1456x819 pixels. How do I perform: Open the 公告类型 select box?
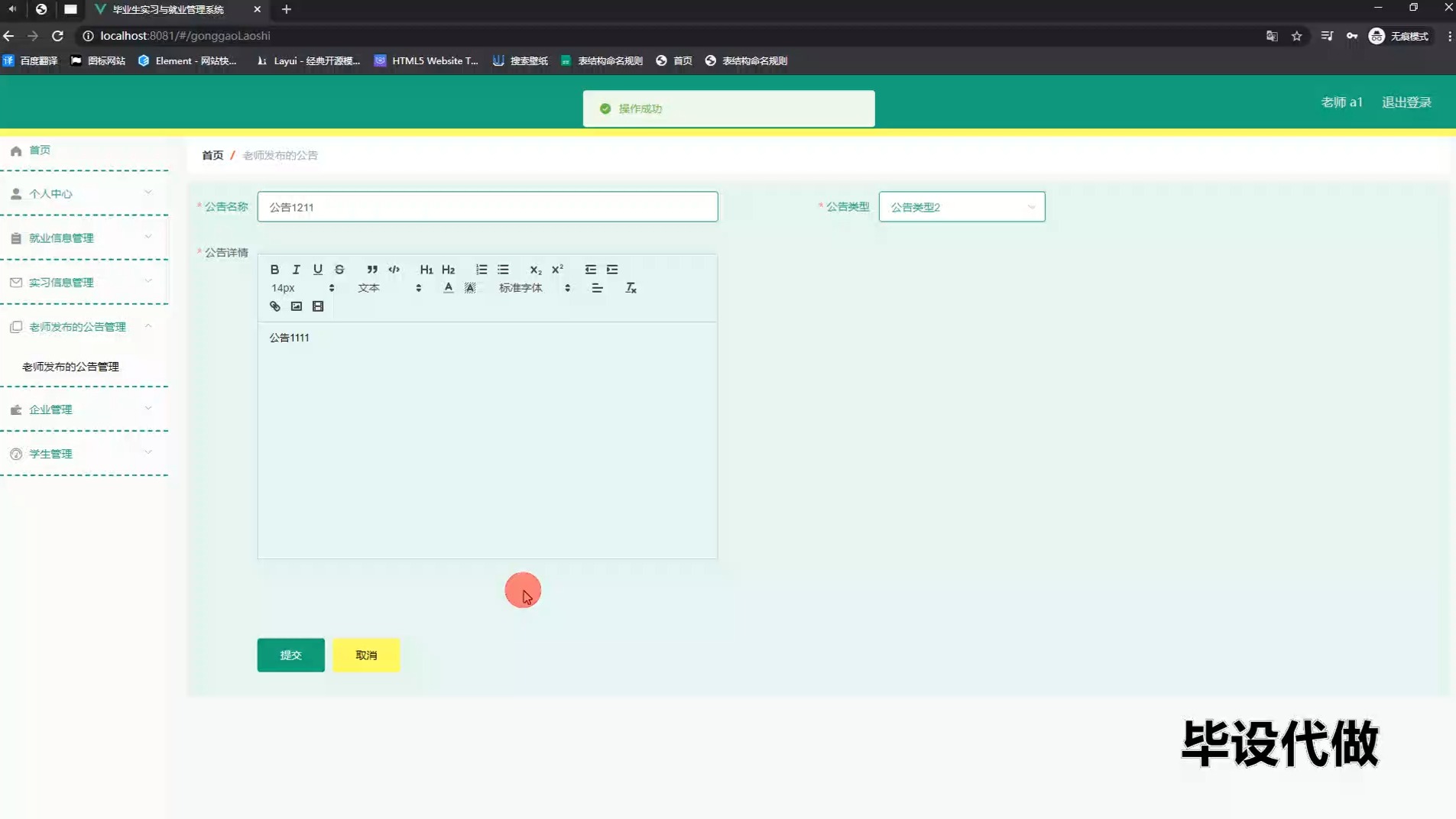pos(961,207)
